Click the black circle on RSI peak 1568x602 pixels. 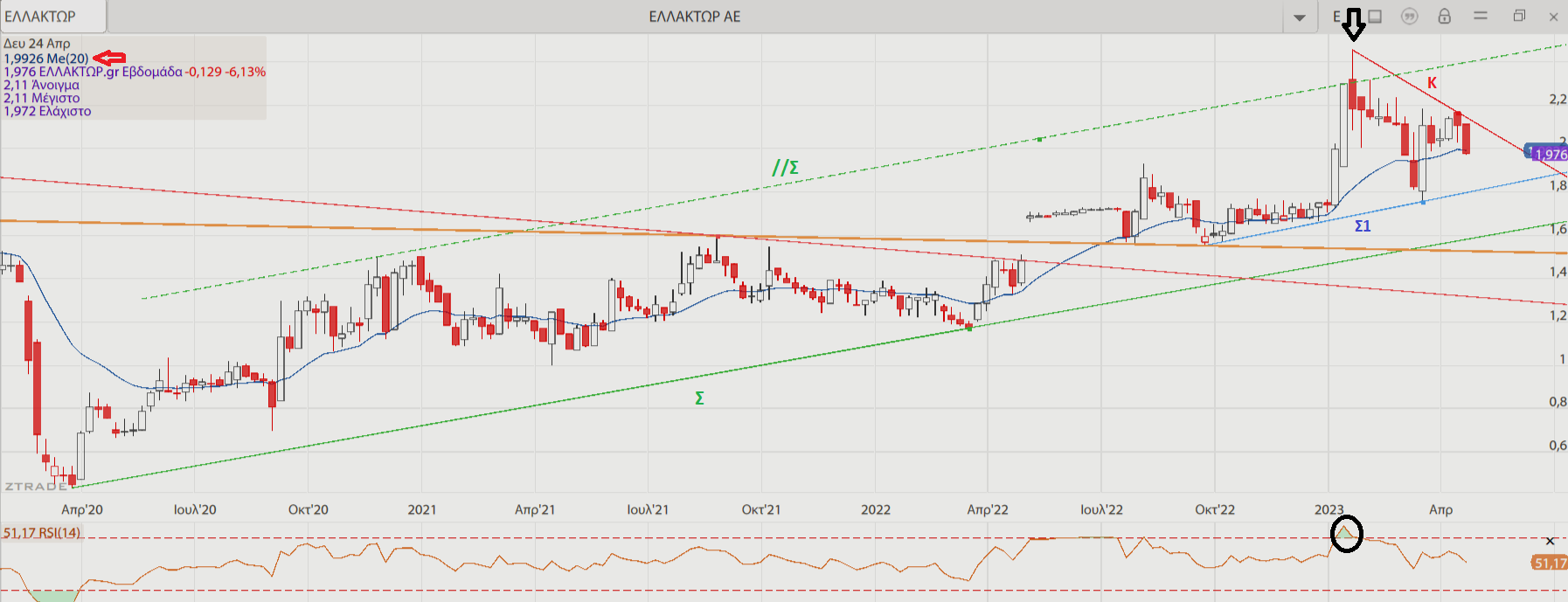[1346, 533]
